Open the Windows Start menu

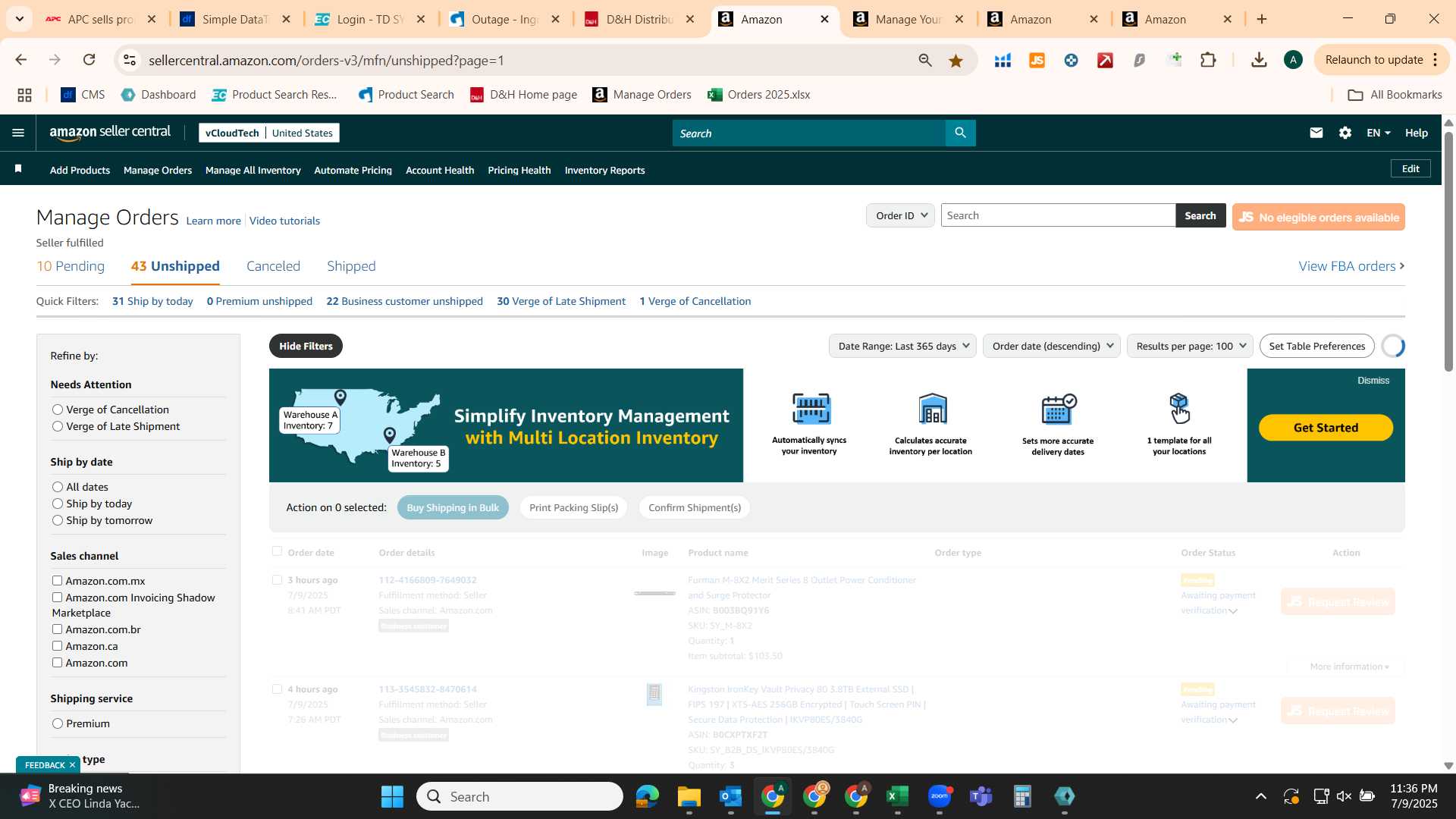click(x=392, y=796)
